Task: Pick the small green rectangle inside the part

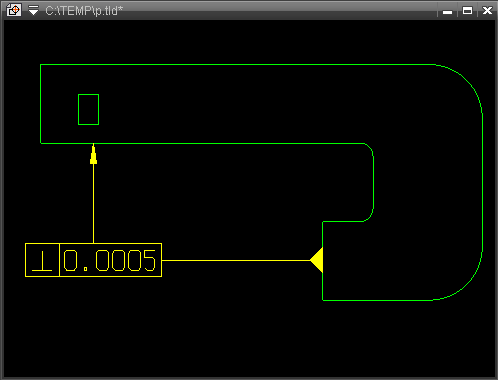Action: 88,110
